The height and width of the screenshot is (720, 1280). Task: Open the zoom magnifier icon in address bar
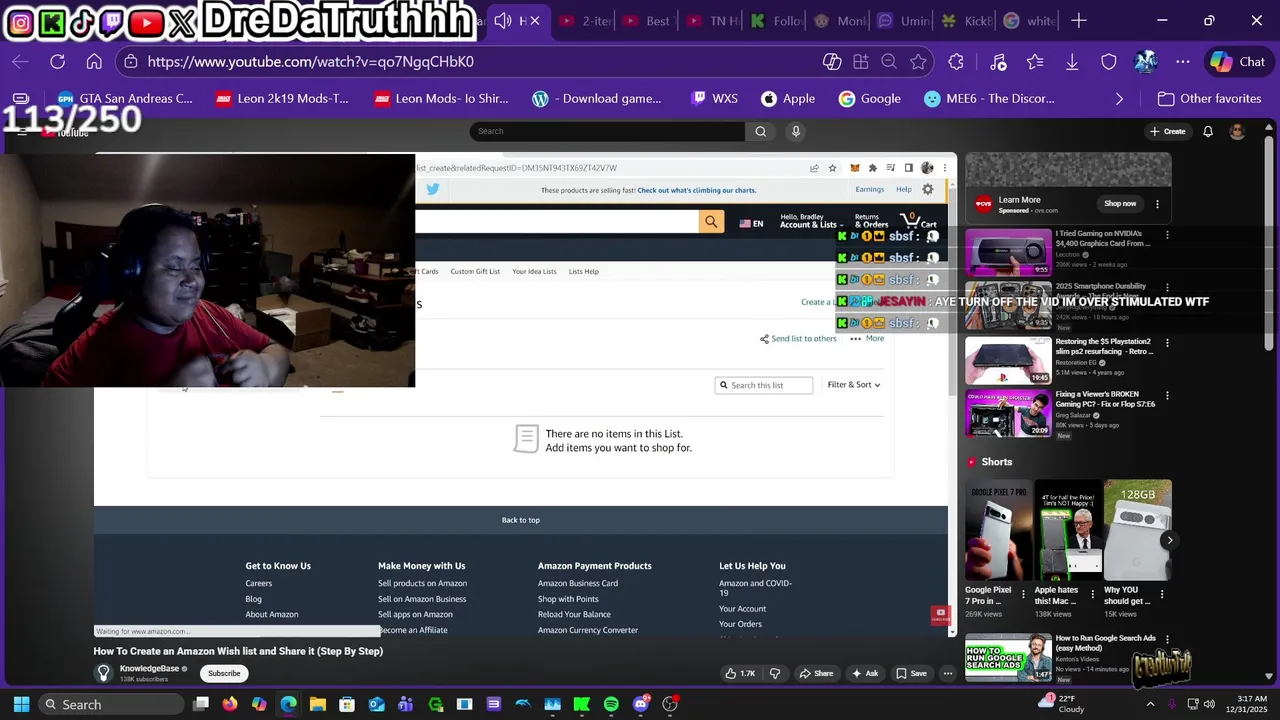click(x=889, y=62)
